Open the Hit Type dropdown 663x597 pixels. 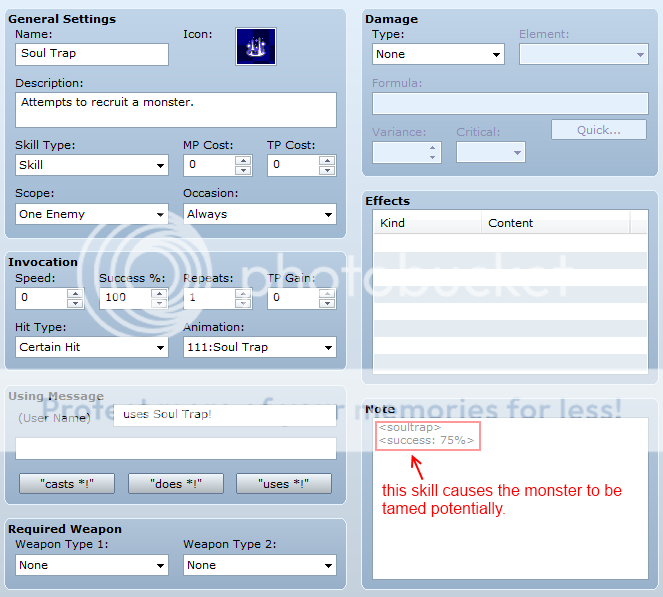92,347
